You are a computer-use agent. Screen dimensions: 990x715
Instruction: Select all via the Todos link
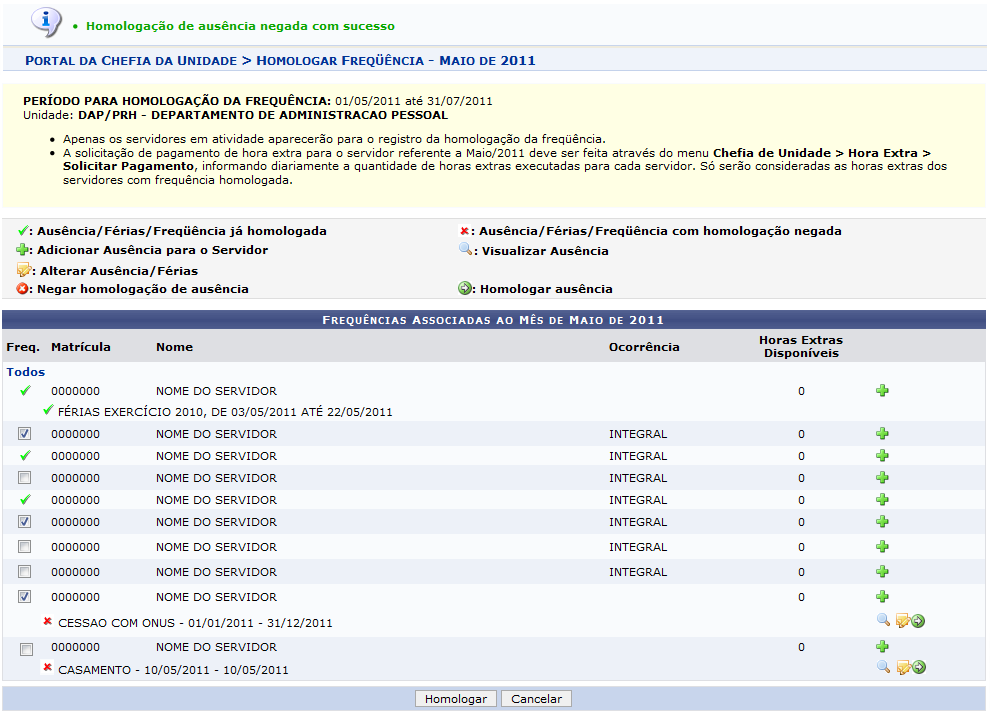(26, 372)
